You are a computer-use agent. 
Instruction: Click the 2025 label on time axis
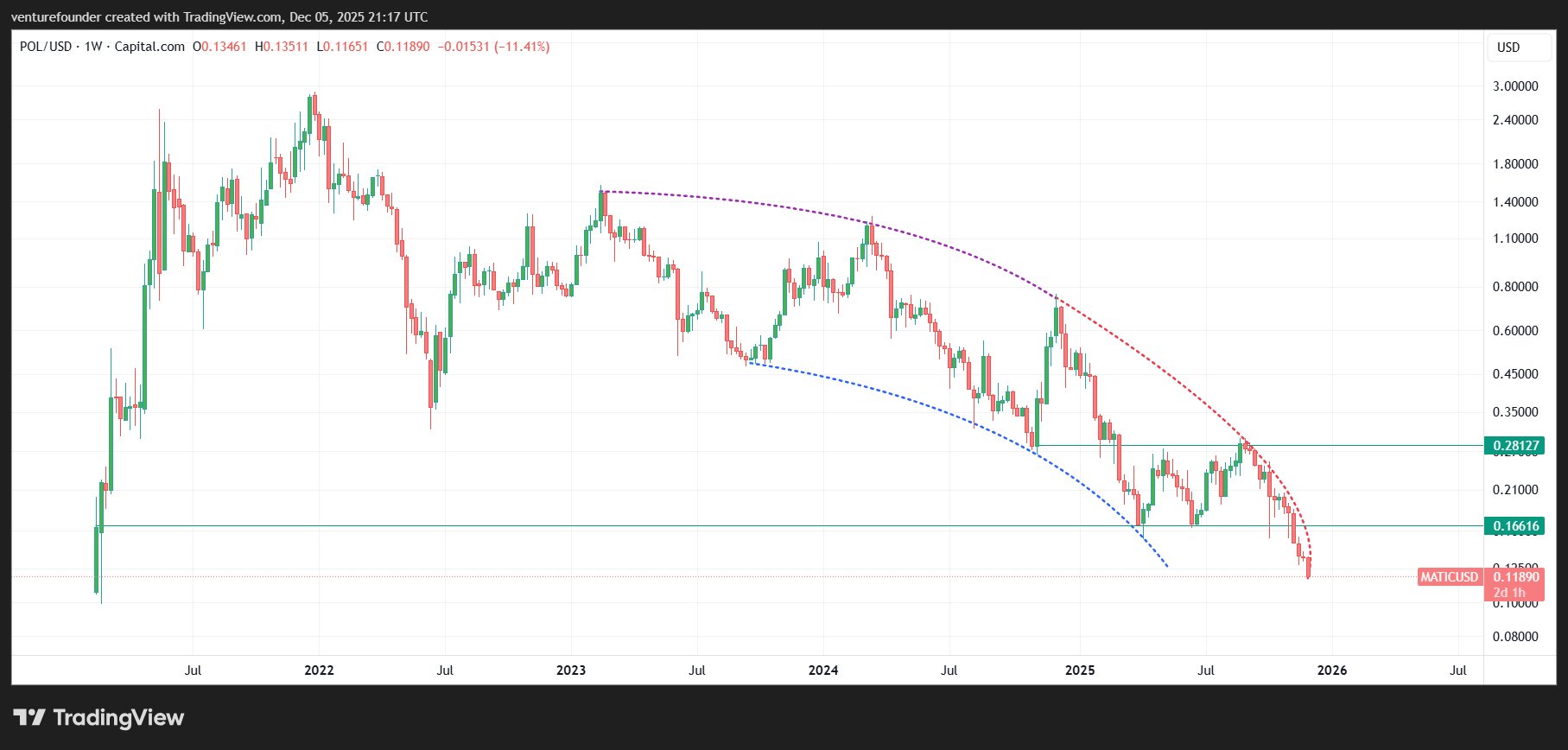pos(1080,671)
